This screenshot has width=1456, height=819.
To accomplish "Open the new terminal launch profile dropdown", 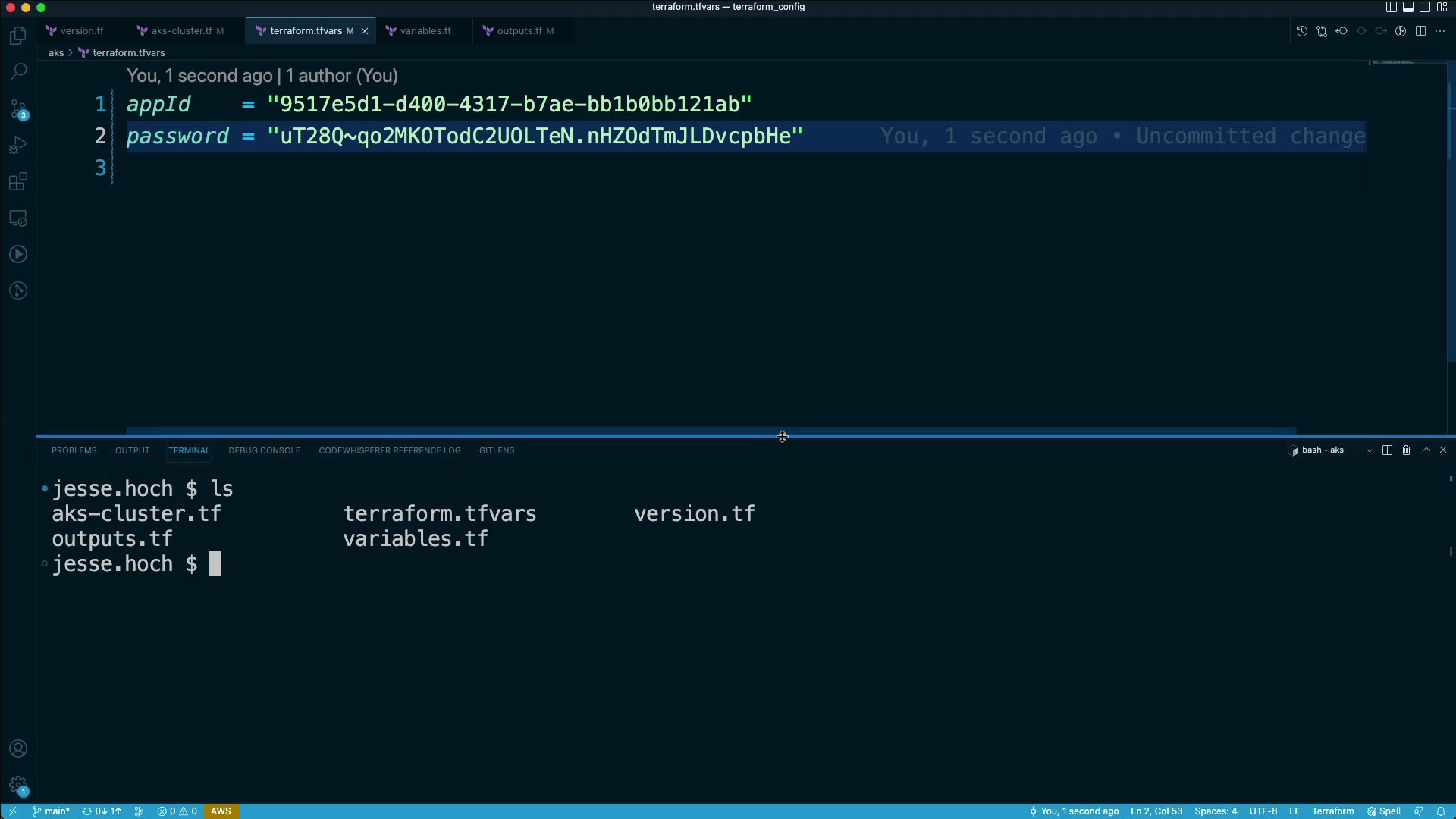I will click(x=1370, y=450).
